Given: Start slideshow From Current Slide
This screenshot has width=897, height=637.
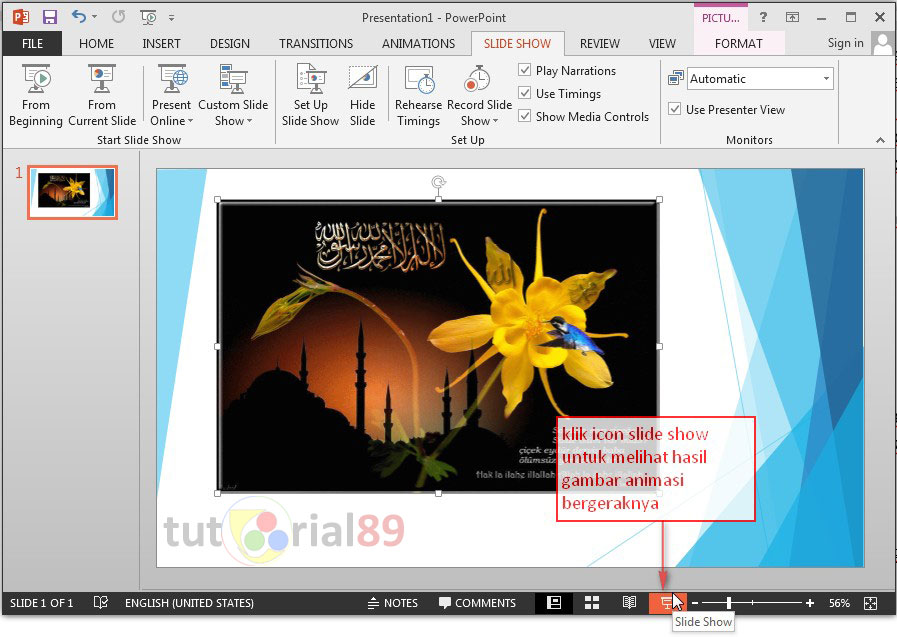Looking at the screenshot, I should (x=102, y=95).
